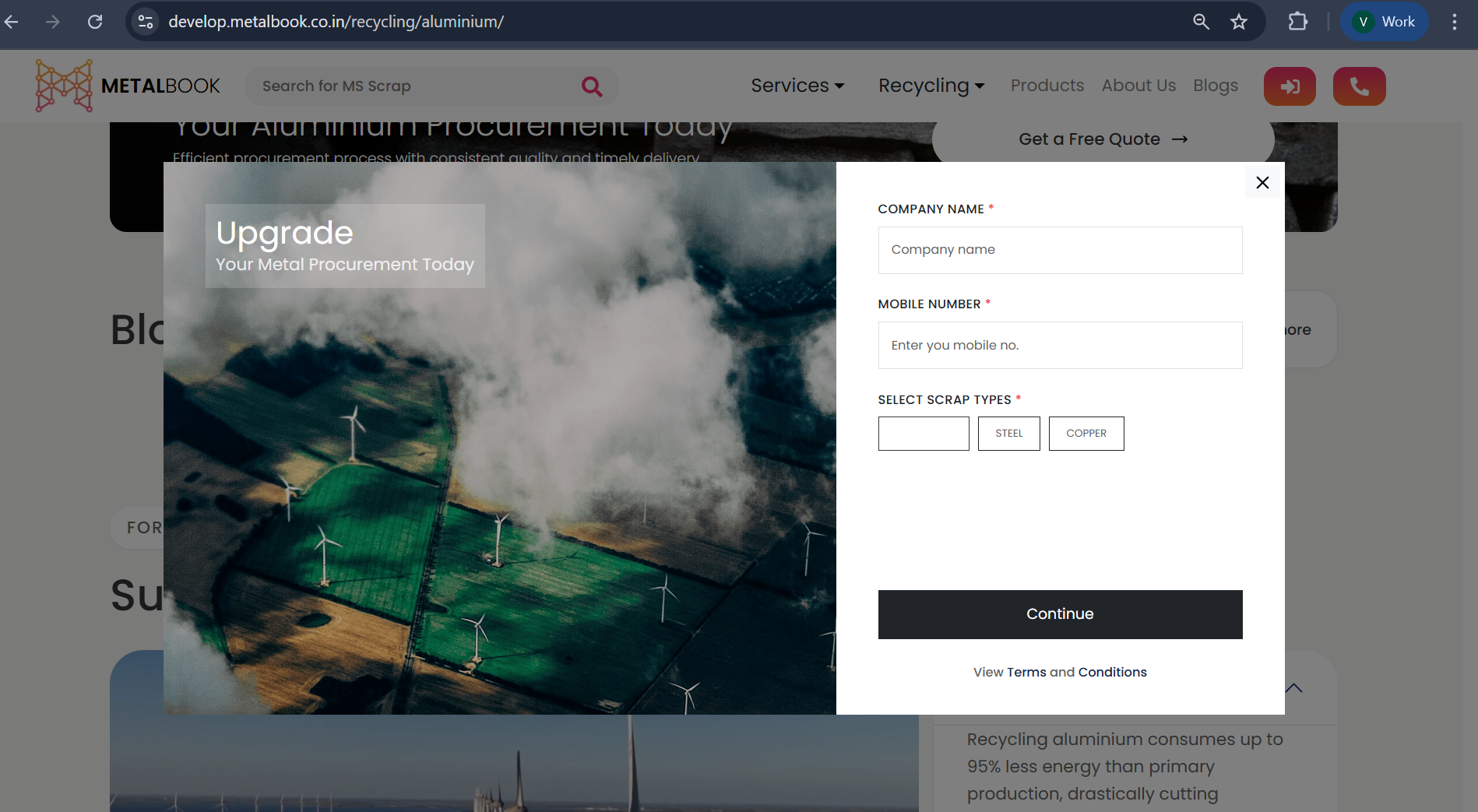Select the blank first scrap type option
Screen dimensions: 1478x812
click(924, 434)
